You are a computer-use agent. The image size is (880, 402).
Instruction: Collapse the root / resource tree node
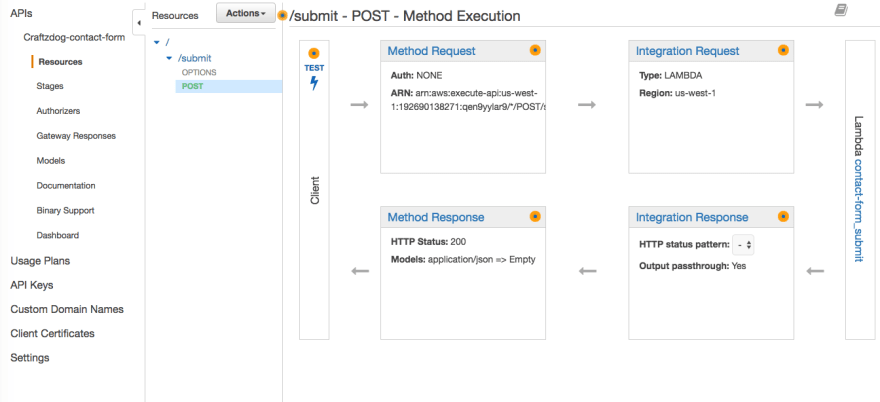[157, 43]
